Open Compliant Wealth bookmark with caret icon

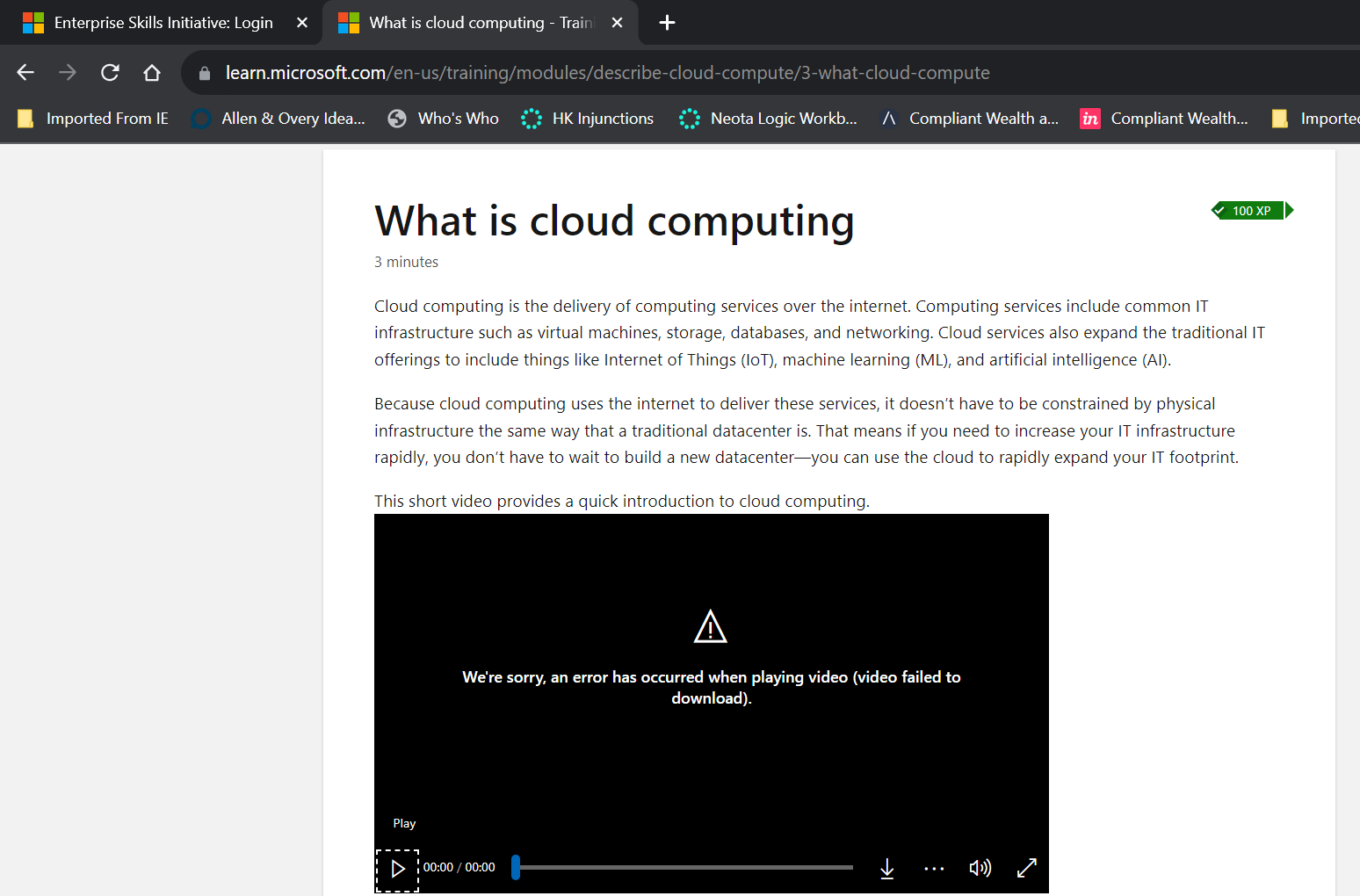[x=969, y=119]
